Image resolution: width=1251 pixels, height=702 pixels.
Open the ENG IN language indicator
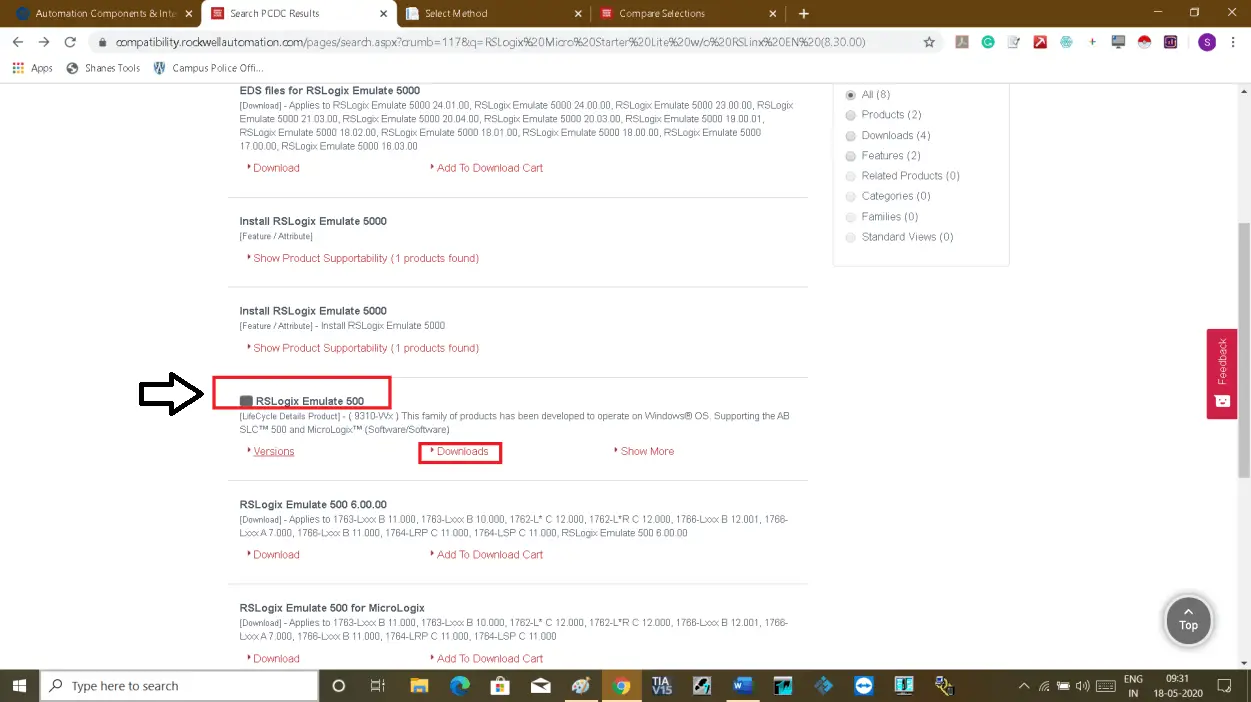pos(1133,686)
